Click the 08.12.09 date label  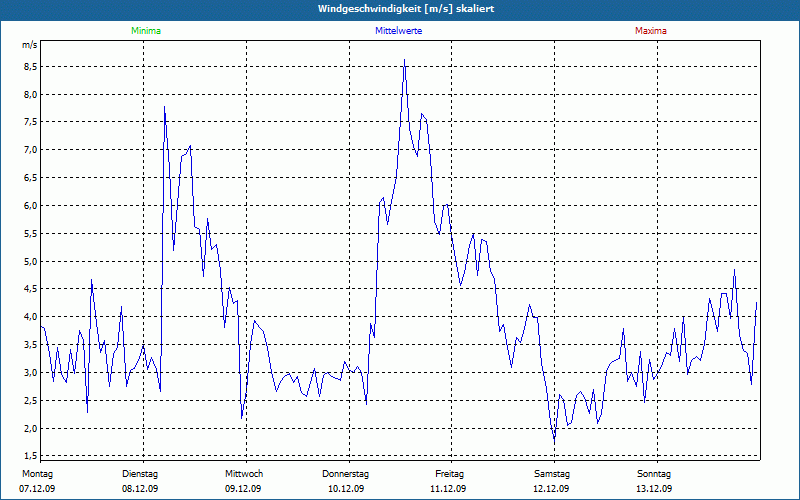coord(140,489)
